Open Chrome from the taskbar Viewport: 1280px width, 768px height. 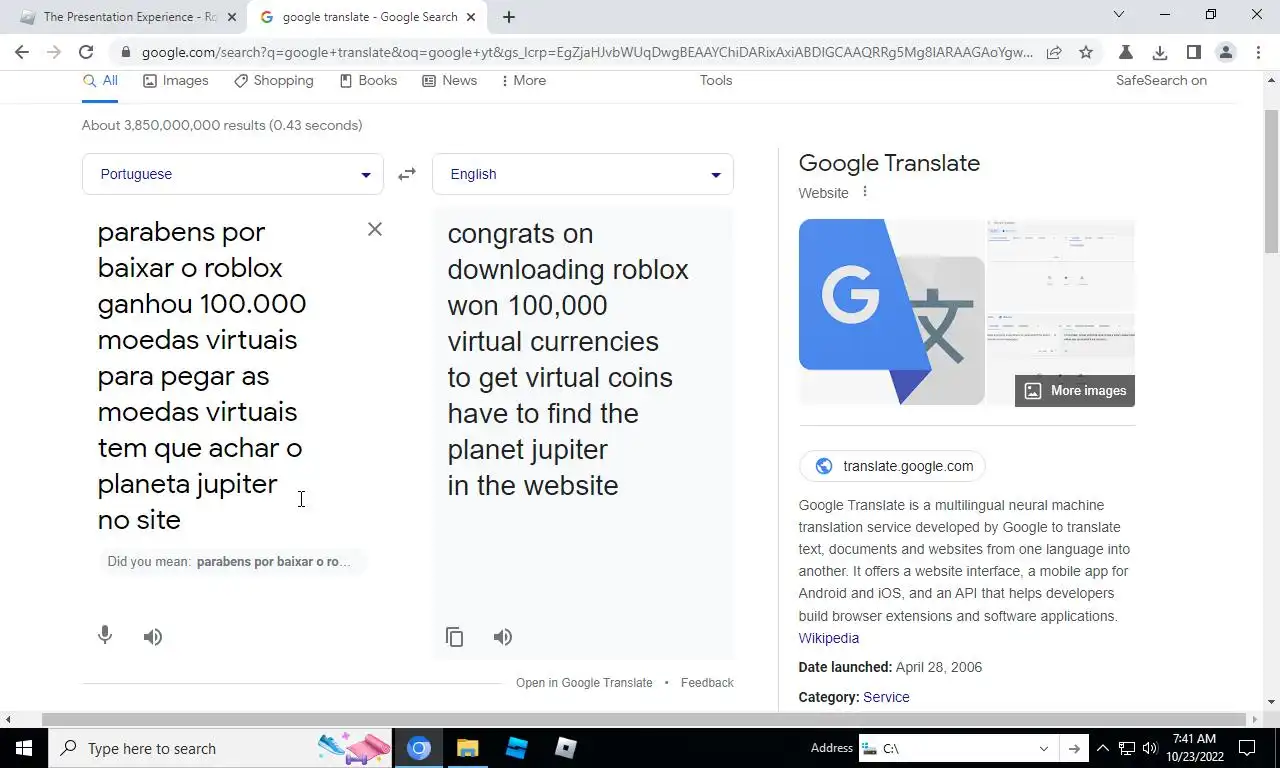(419, 748)
